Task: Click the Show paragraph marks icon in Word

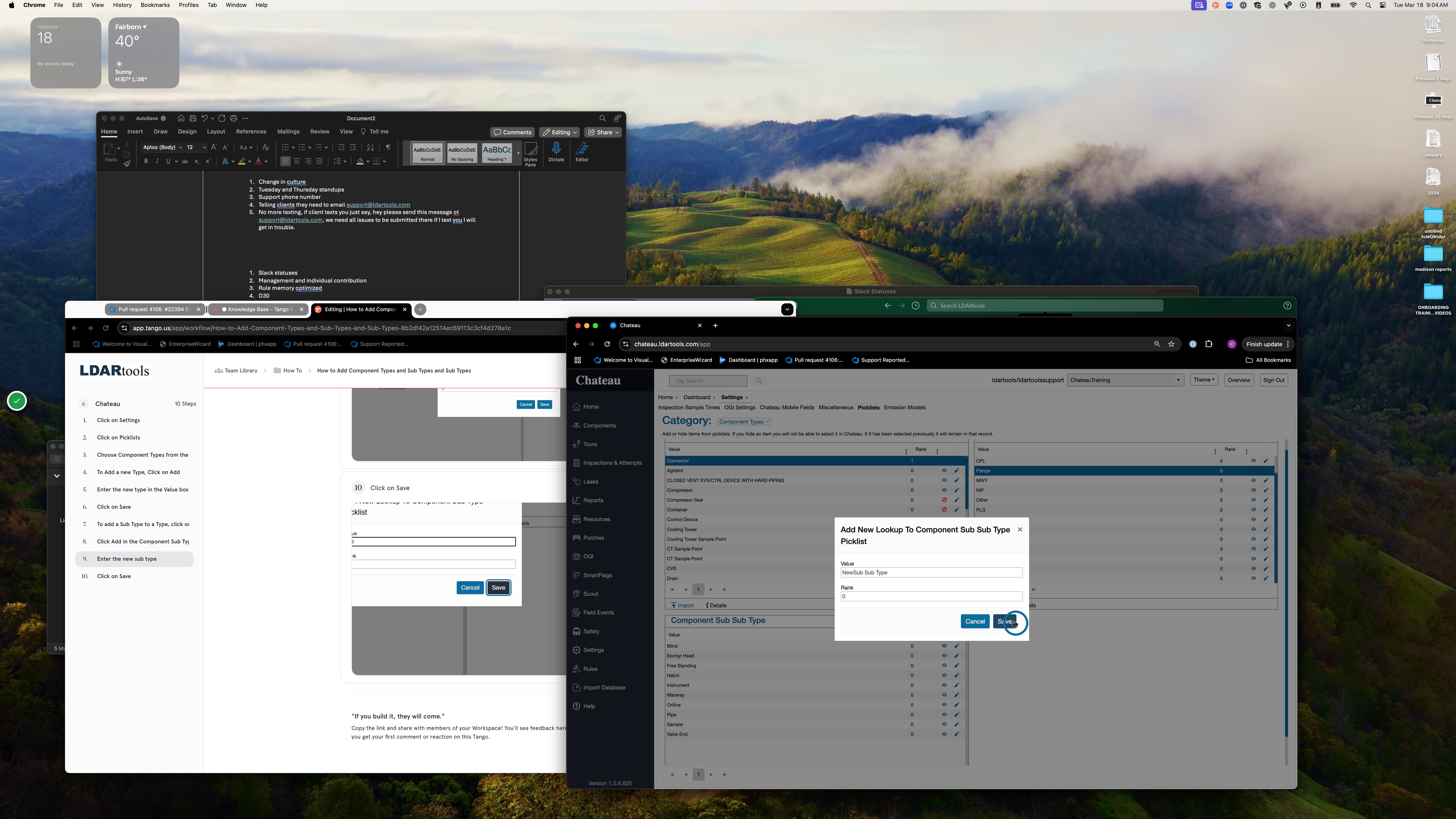Action: 388,147
